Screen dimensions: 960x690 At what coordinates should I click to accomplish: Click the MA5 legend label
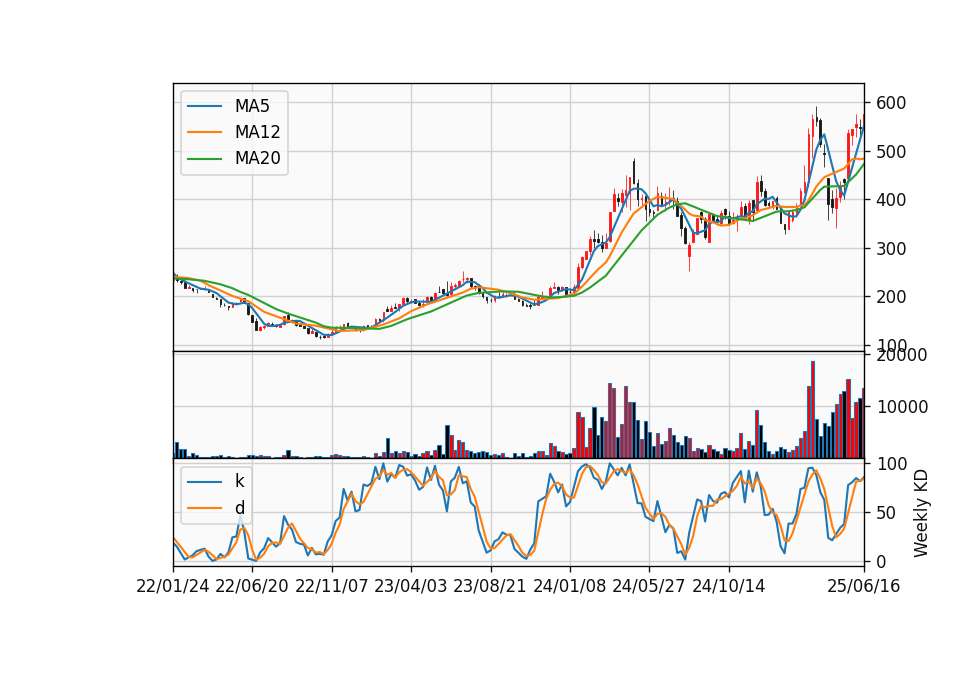(252, 106)
